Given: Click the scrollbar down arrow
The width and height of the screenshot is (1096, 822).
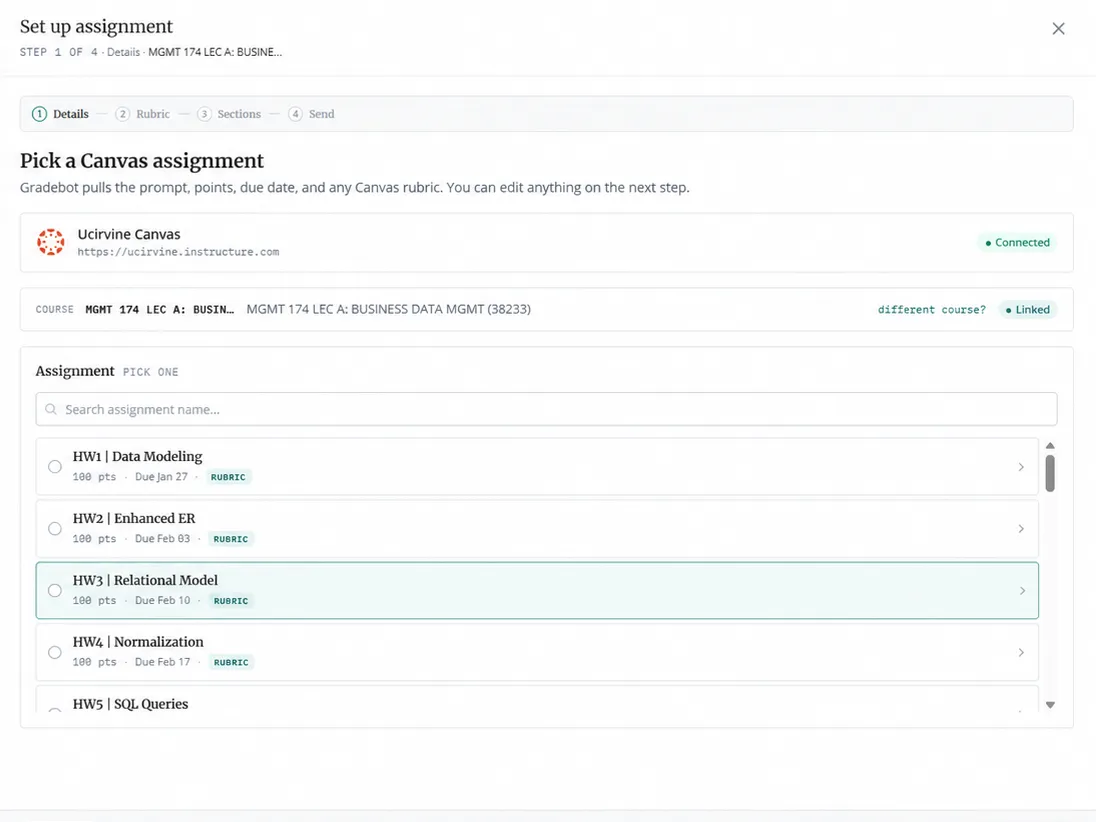Looking at the screenshot, I should tap(1050, 705).
